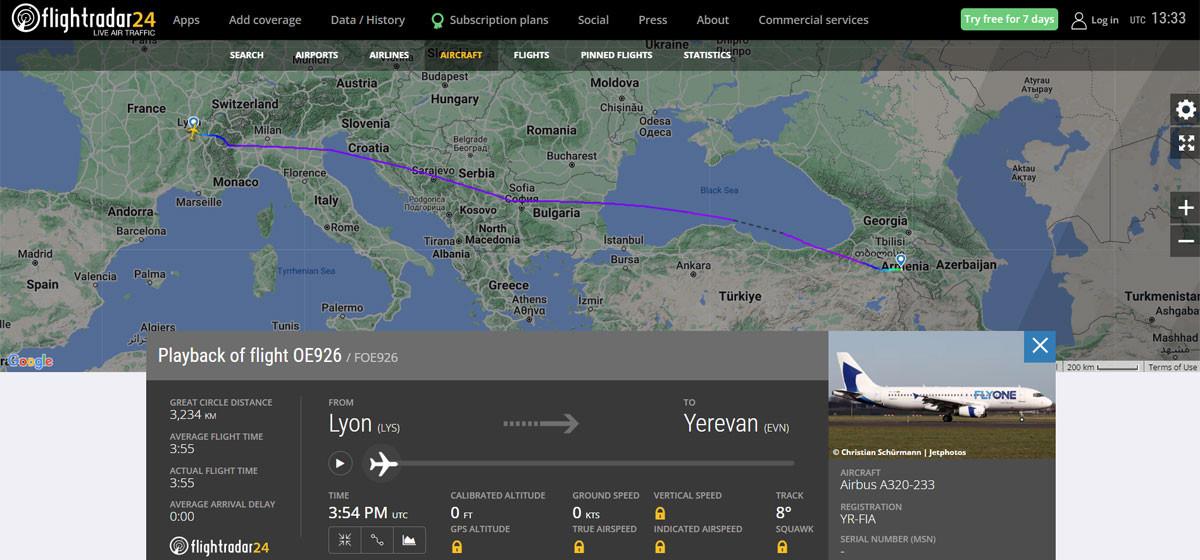Click the center-on-aircraft icon button
1200x560 pixels.
click(344, 540)
